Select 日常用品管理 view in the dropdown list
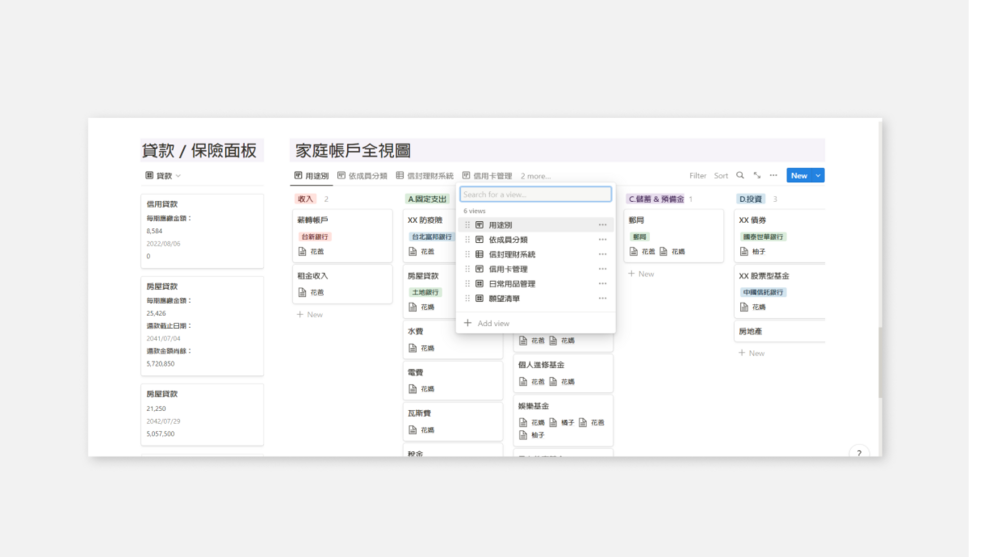Screen dimensions: 1005x557 [x=536, y=284]
